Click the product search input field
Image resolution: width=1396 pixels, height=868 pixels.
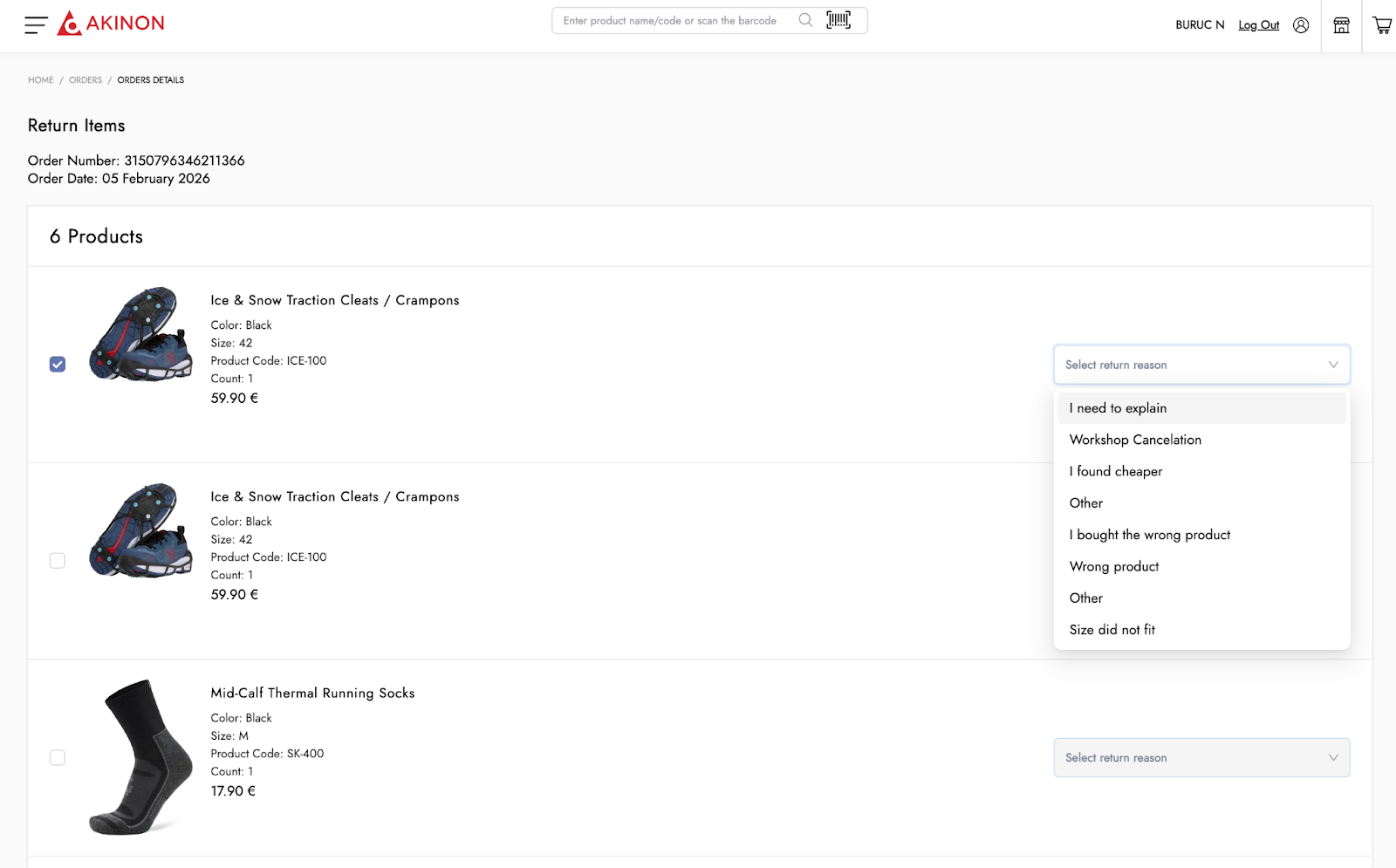coord(670,21)
